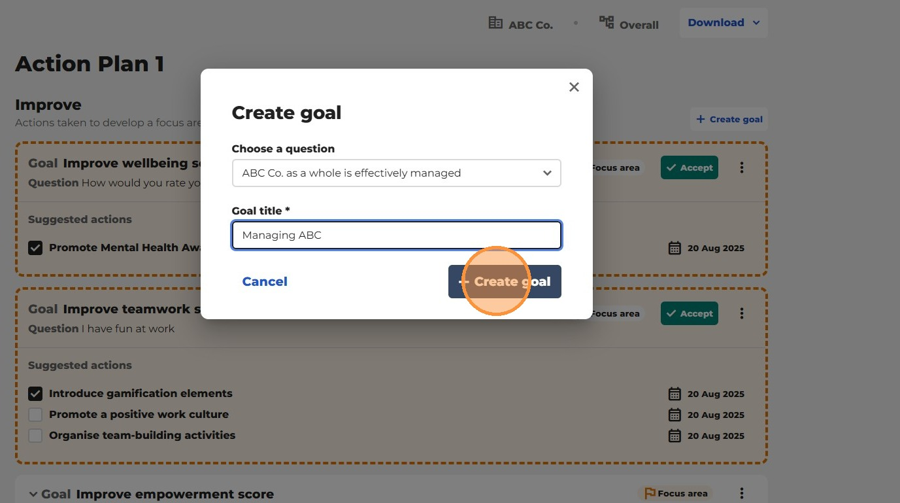The width and height of the screenshot is (900, 503).
Task: Accept the Improve teamwork goal
Action: point(689,313)
